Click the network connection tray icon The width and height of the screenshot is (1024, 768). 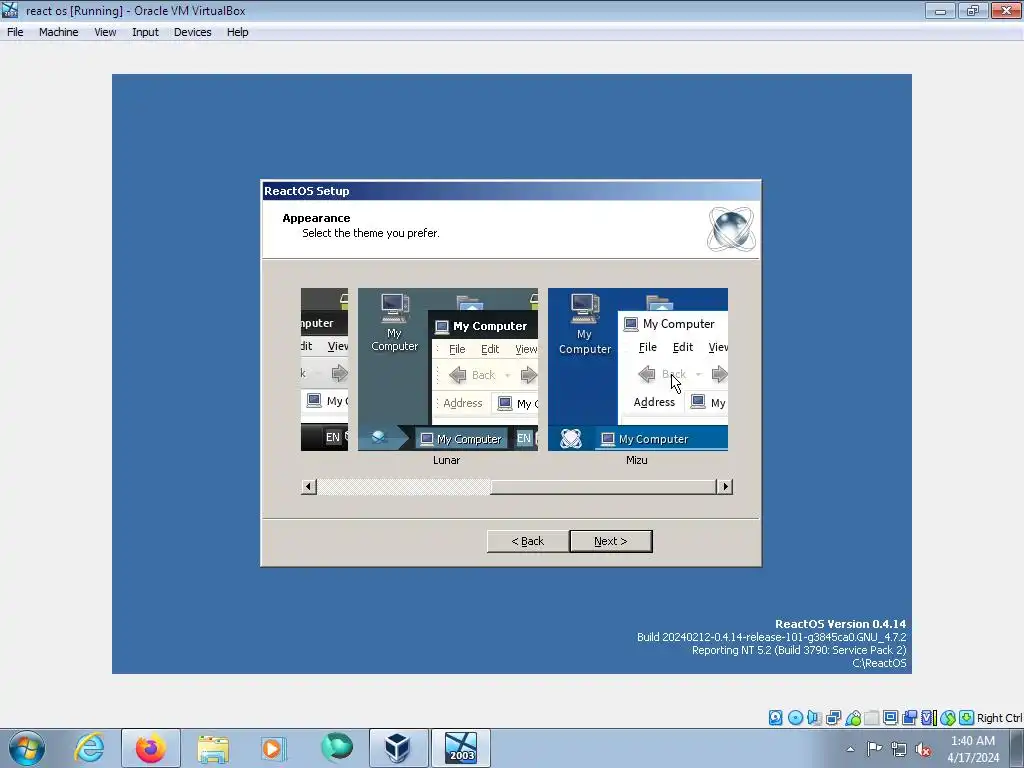click(x=899, y=750)
